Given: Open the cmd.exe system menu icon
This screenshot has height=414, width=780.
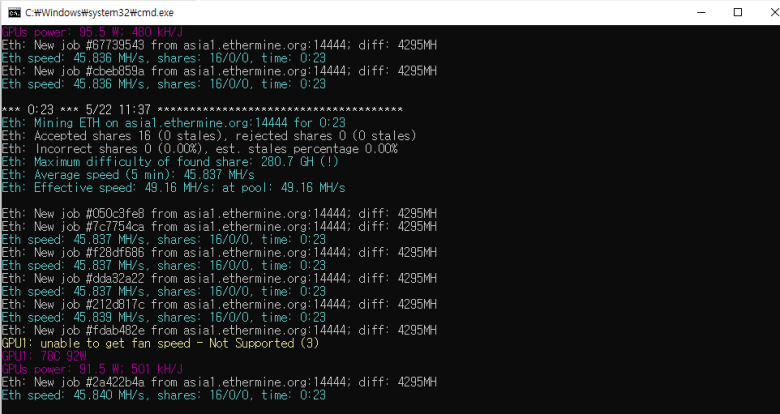Looking at the screenshot, I should pyautogui.click(x=14, y=12).
